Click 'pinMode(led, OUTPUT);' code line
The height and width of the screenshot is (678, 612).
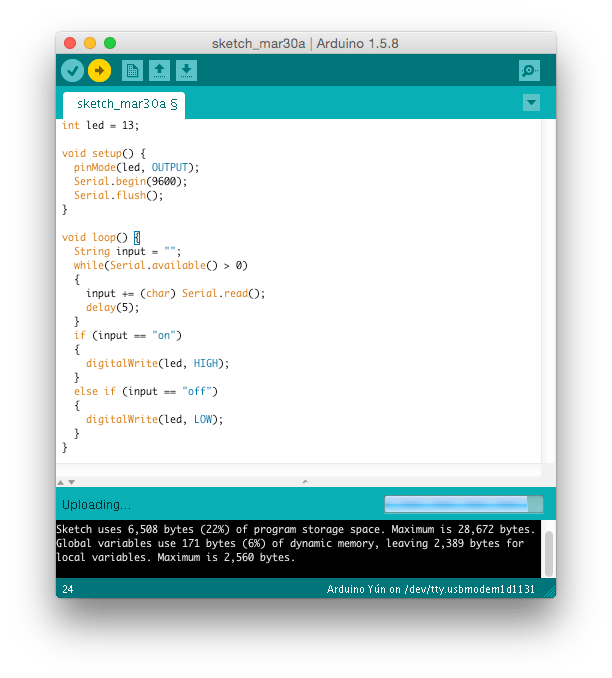136,167
